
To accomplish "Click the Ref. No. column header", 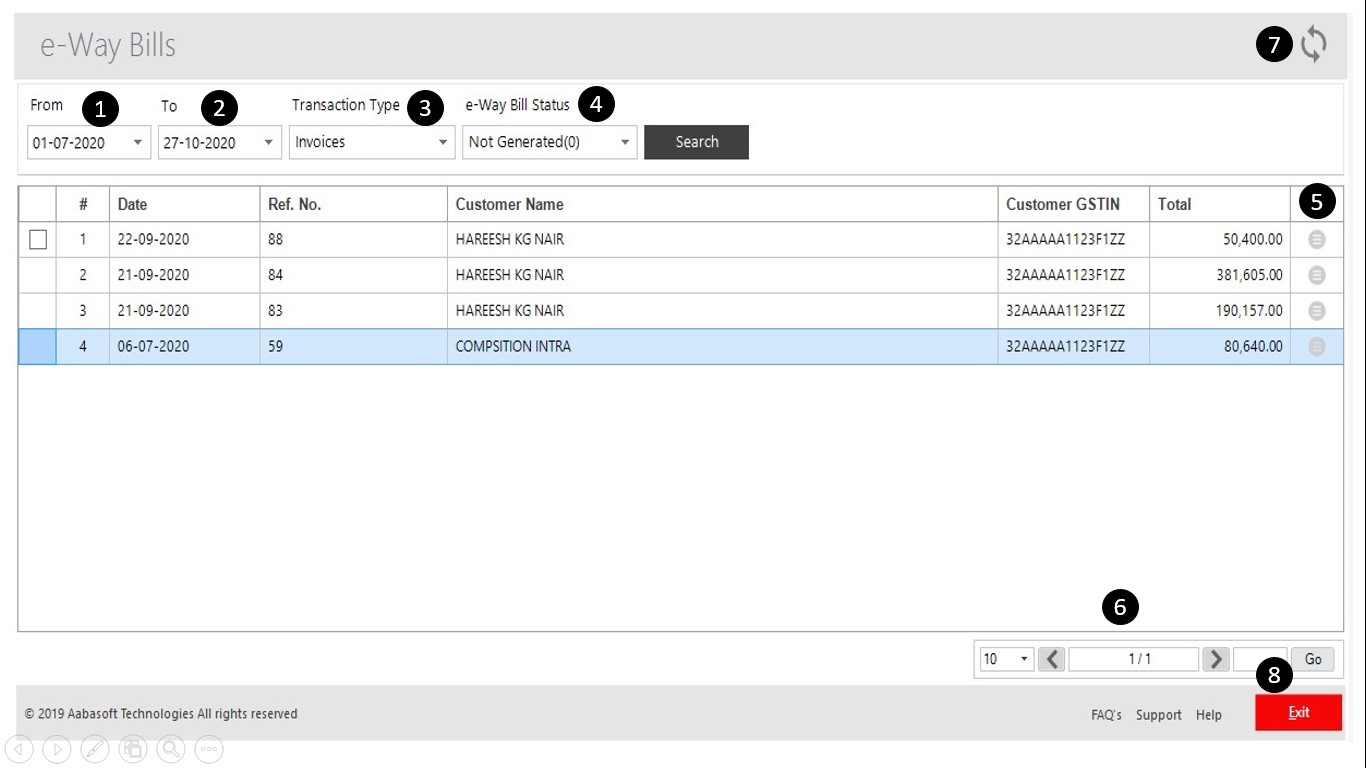I will click(x=354, y=204).
